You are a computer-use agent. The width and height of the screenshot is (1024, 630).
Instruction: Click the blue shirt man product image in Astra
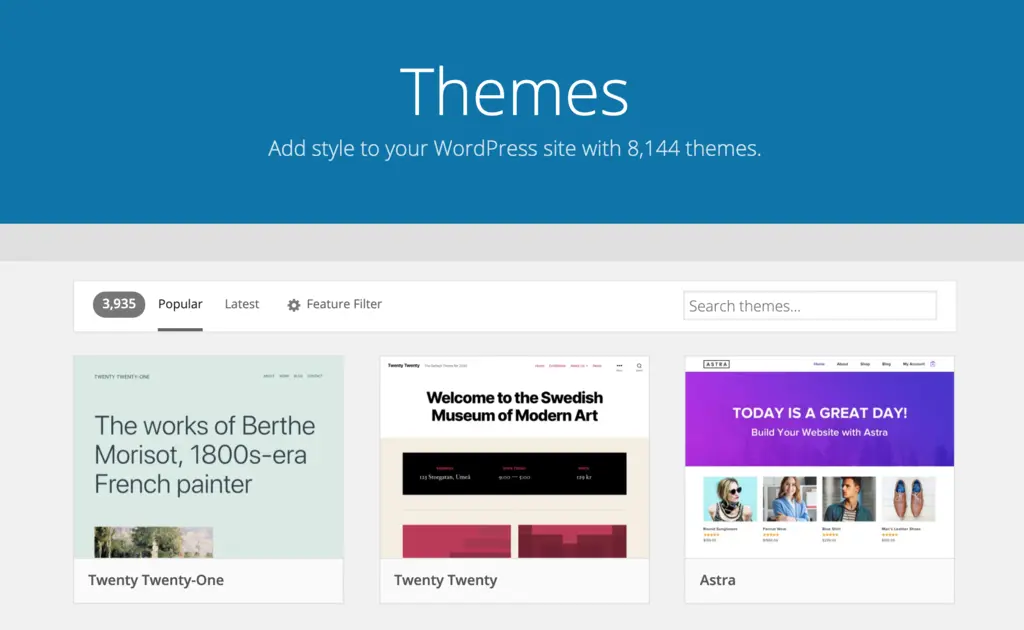point(849,499)
